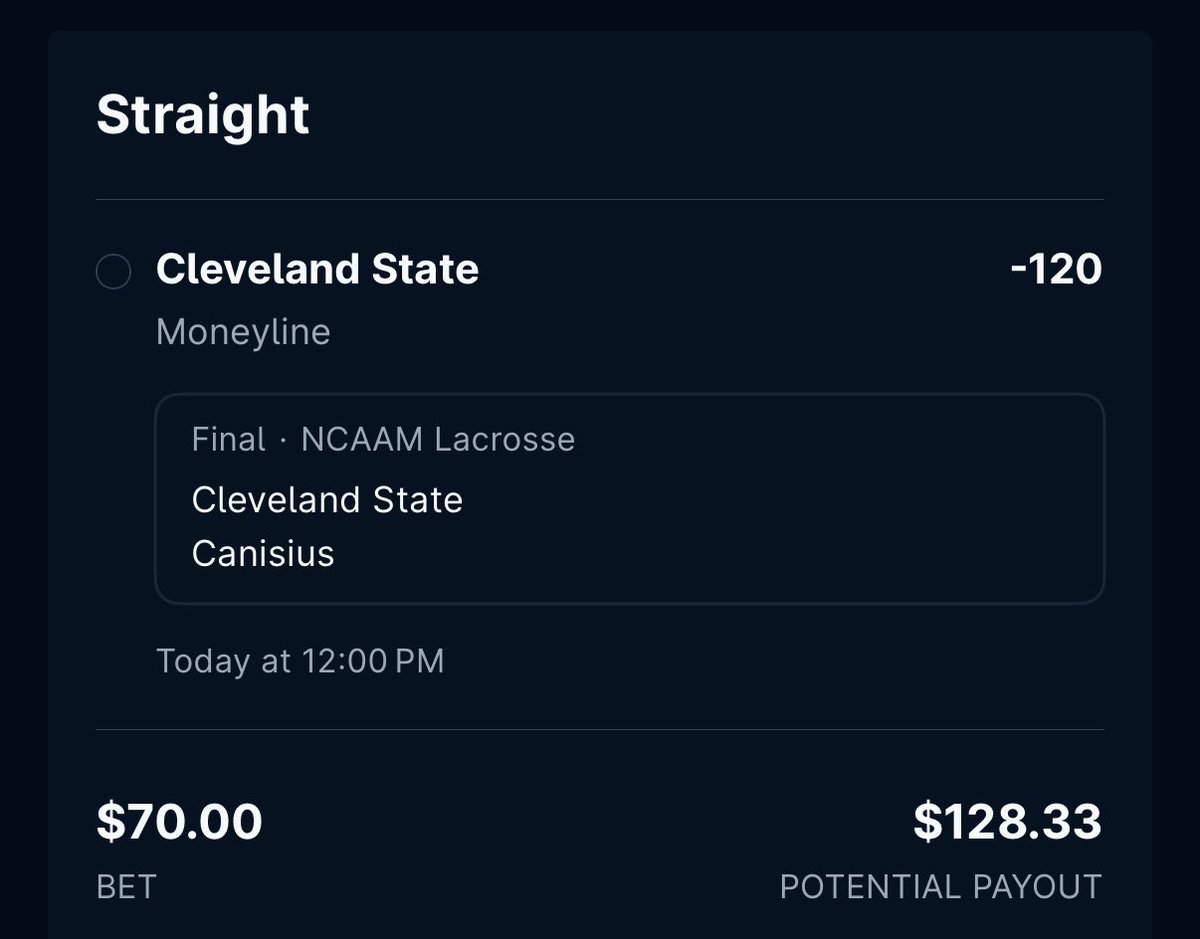The height and width of the screenshot is (939, 1200).
Task: Click the circle status icon beside Cleveland State
Action: [113, 271]
